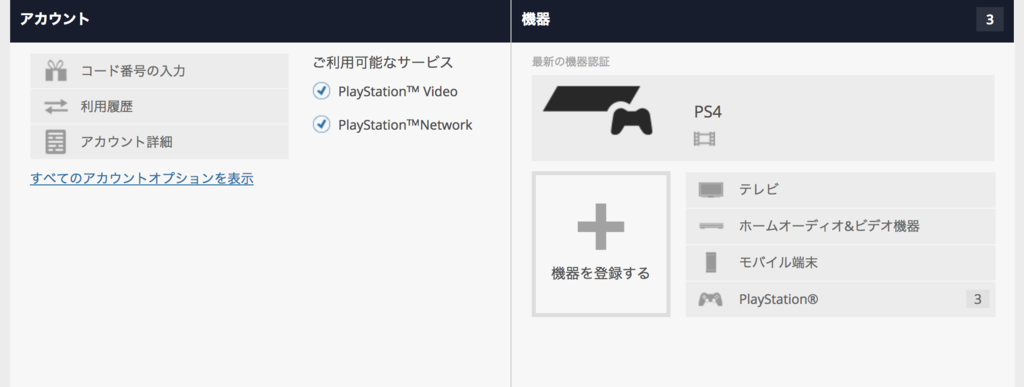This screenshot has height=387, width=1024.
Task: Open コード番号の入力
Action: [159, 70]
